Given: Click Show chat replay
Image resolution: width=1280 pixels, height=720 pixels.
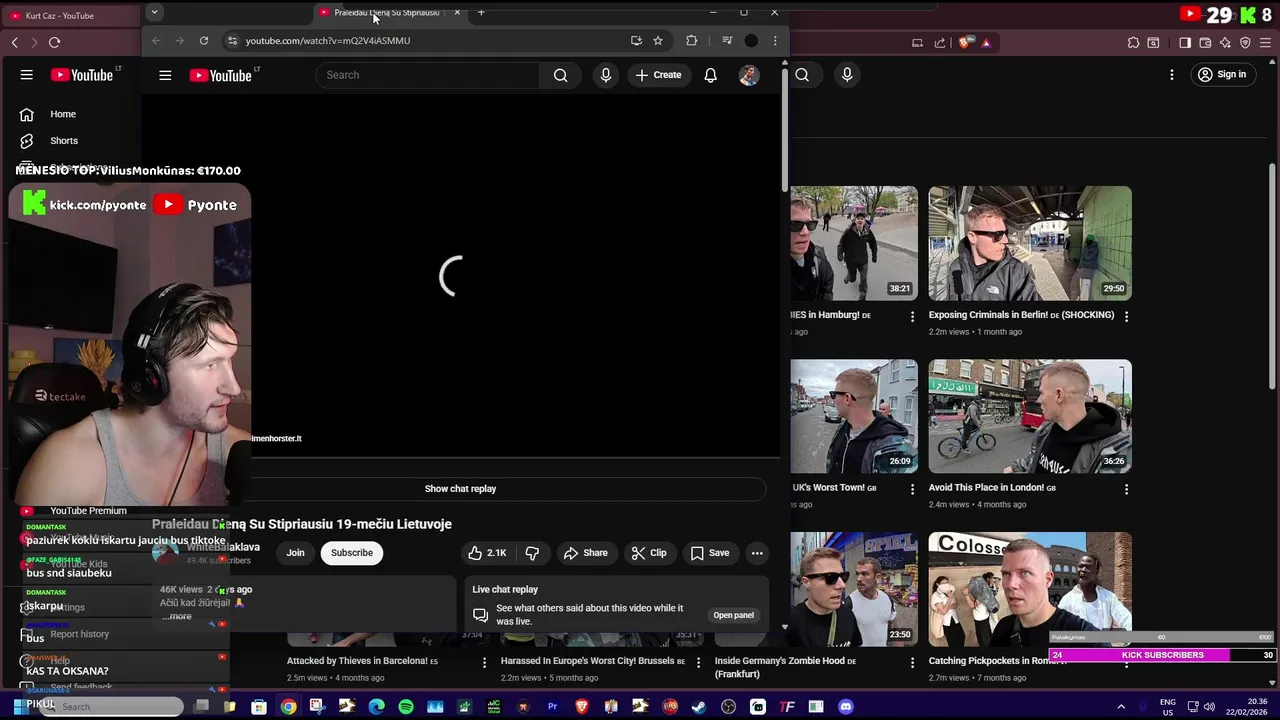Looking at the screenshot, I should tap(460, 489).
